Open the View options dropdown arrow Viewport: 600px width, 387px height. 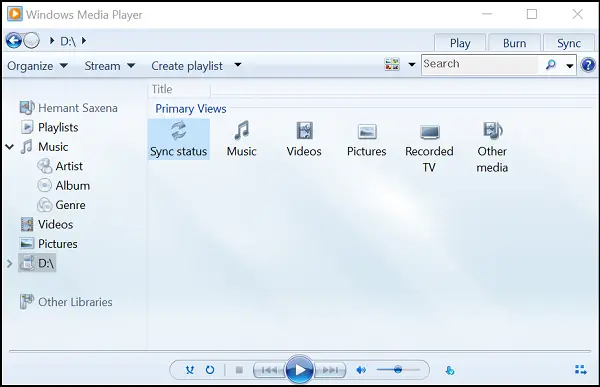tap(412, 64)
